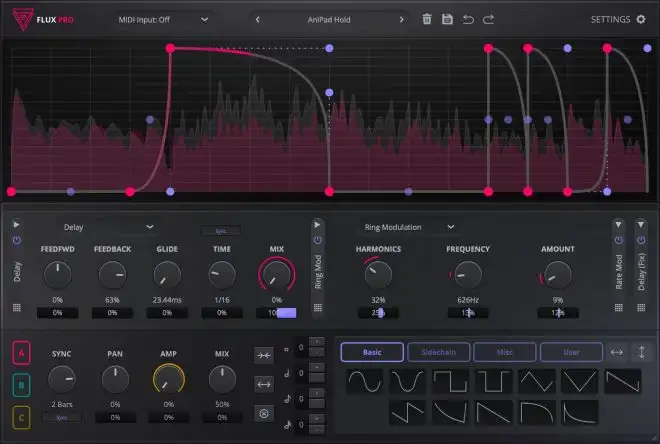Open the Ring Modulation effect type dropdown
660x444 pixels.
409,227
